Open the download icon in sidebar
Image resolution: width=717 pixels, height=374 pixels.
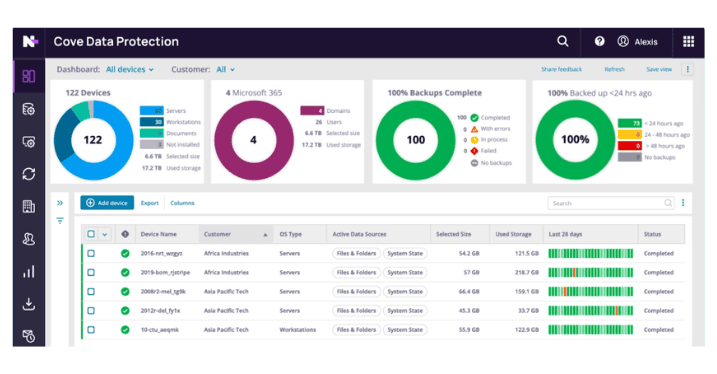tap(29, 304)
